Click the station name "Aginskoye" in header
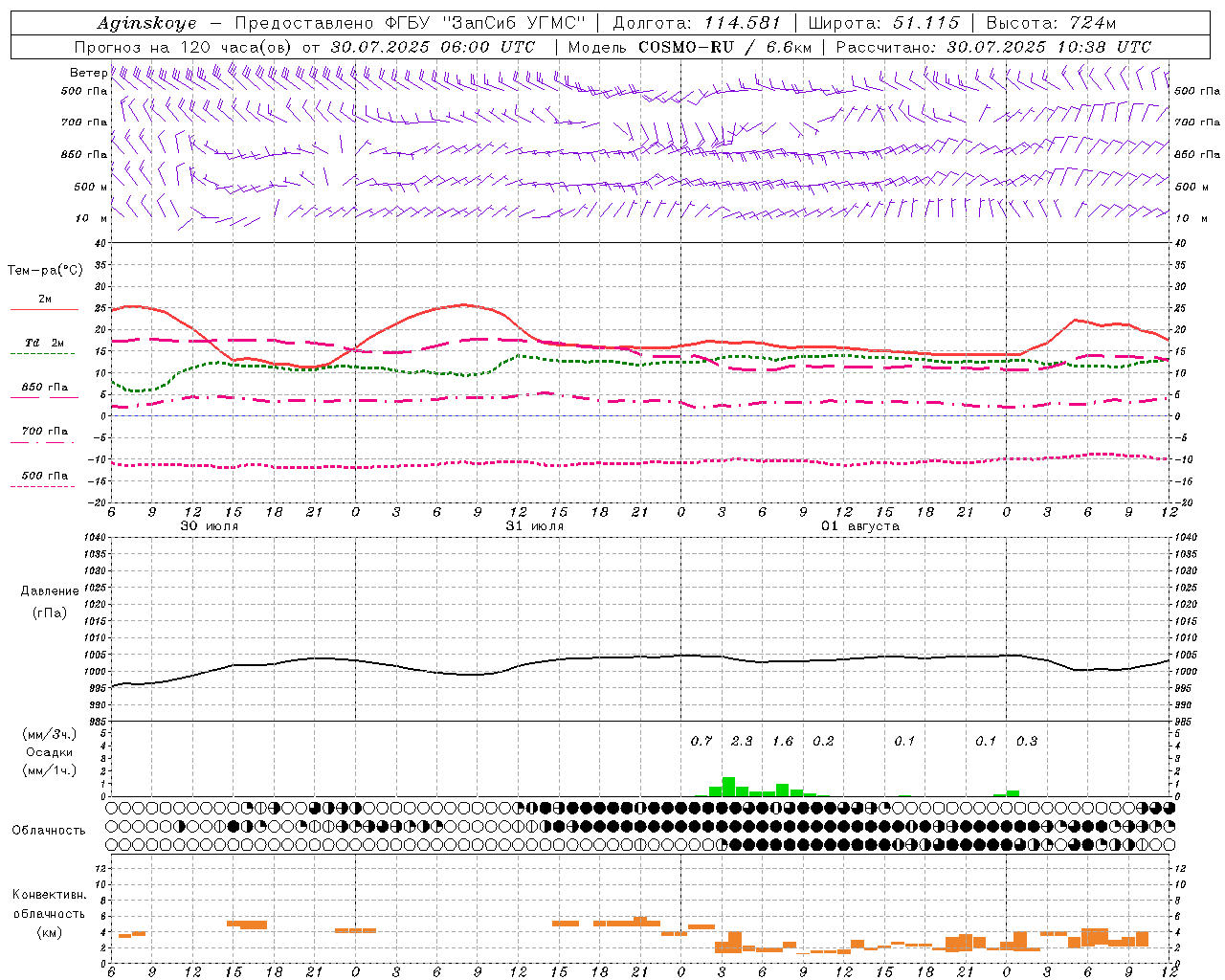 point(146,23)
